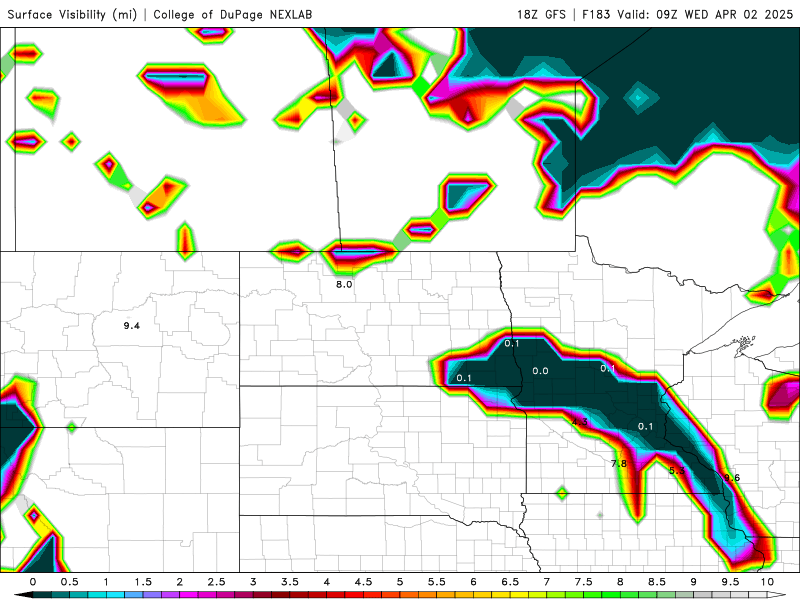Click the 0.5 tick label on color scale

(x=69, y=582)
